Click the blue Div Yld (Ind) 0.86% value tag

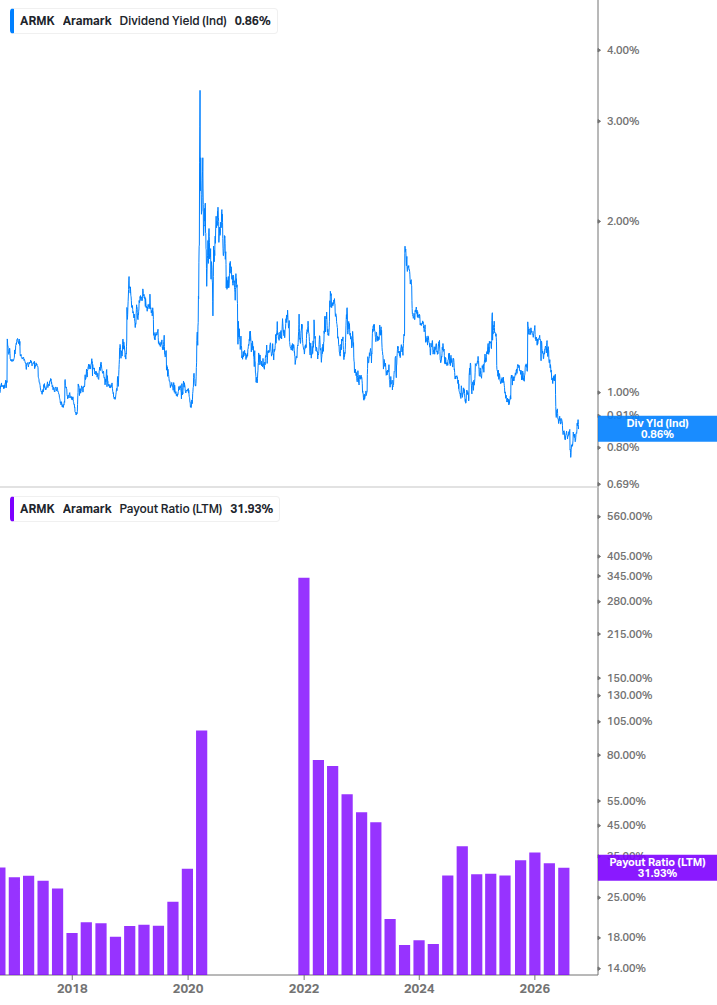pyautogui.click(x=657, y=429)
